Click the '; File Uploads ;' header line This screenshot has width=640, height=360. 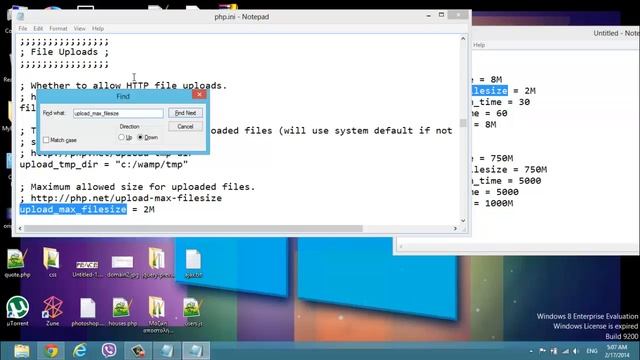64,52
